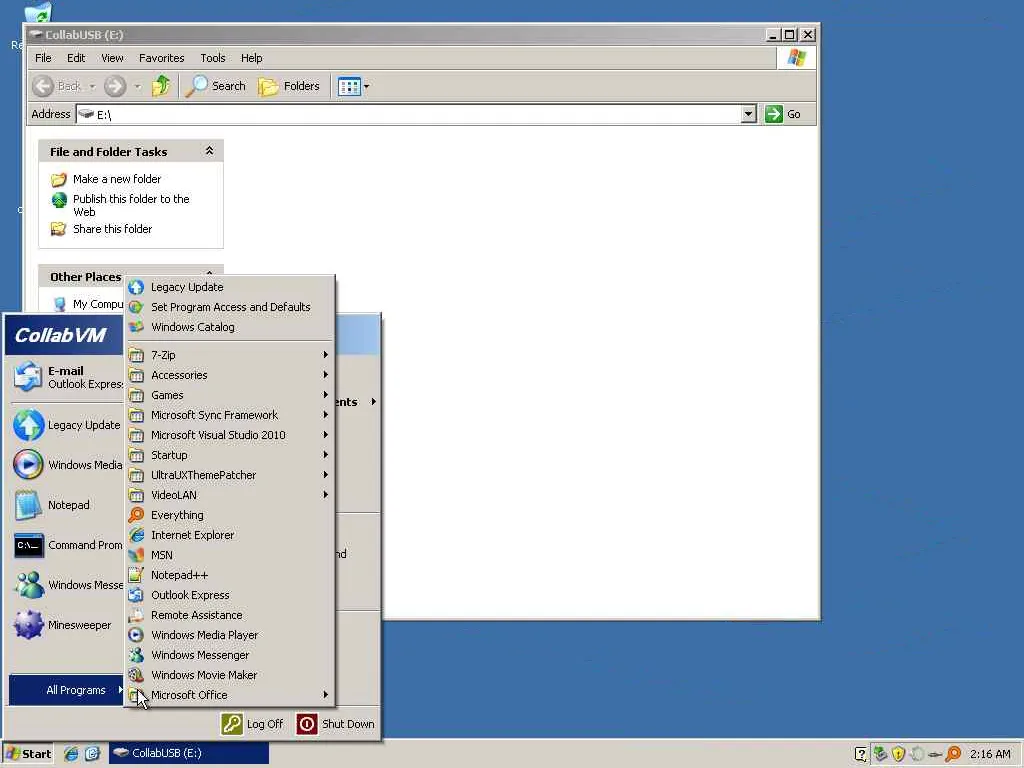This screenshot has height=768, width=1024.
Task: Open the Forward button history dropdown arrow
Action: [137, 86]
